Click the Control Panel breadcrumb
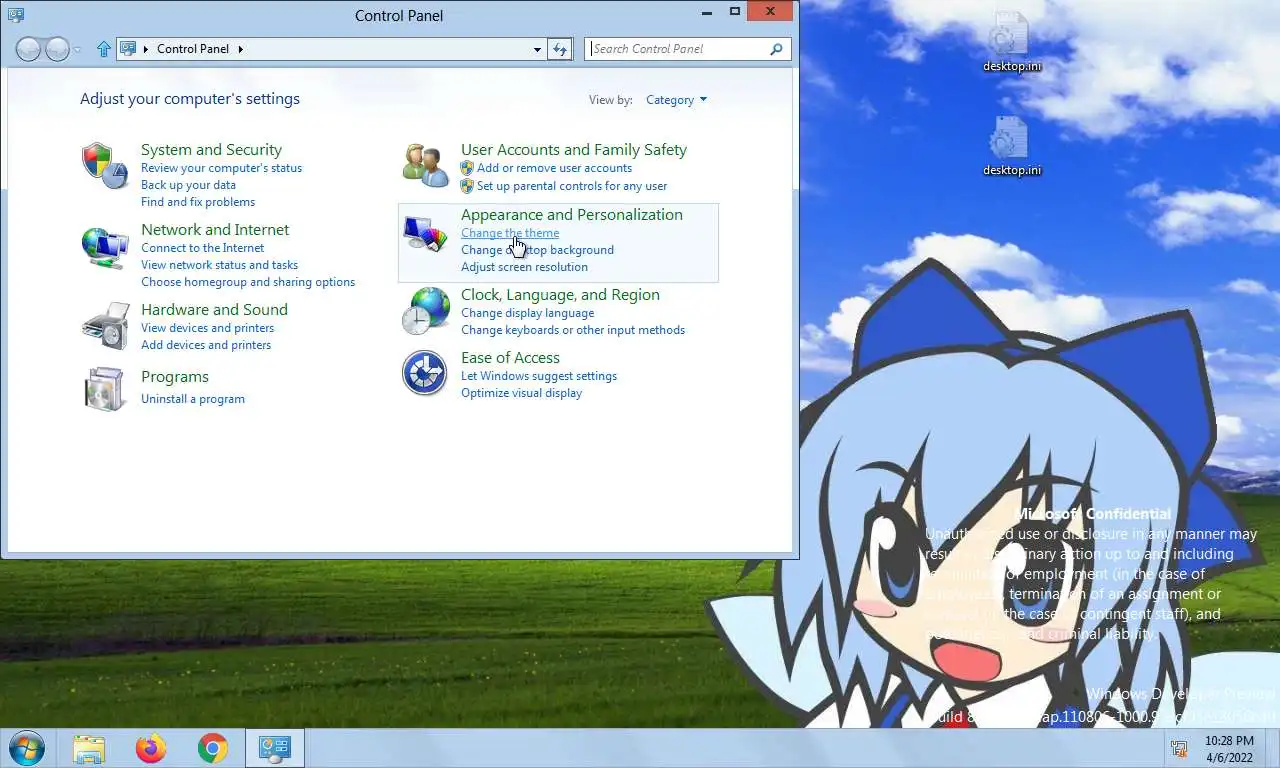 (x=193, y=48)
